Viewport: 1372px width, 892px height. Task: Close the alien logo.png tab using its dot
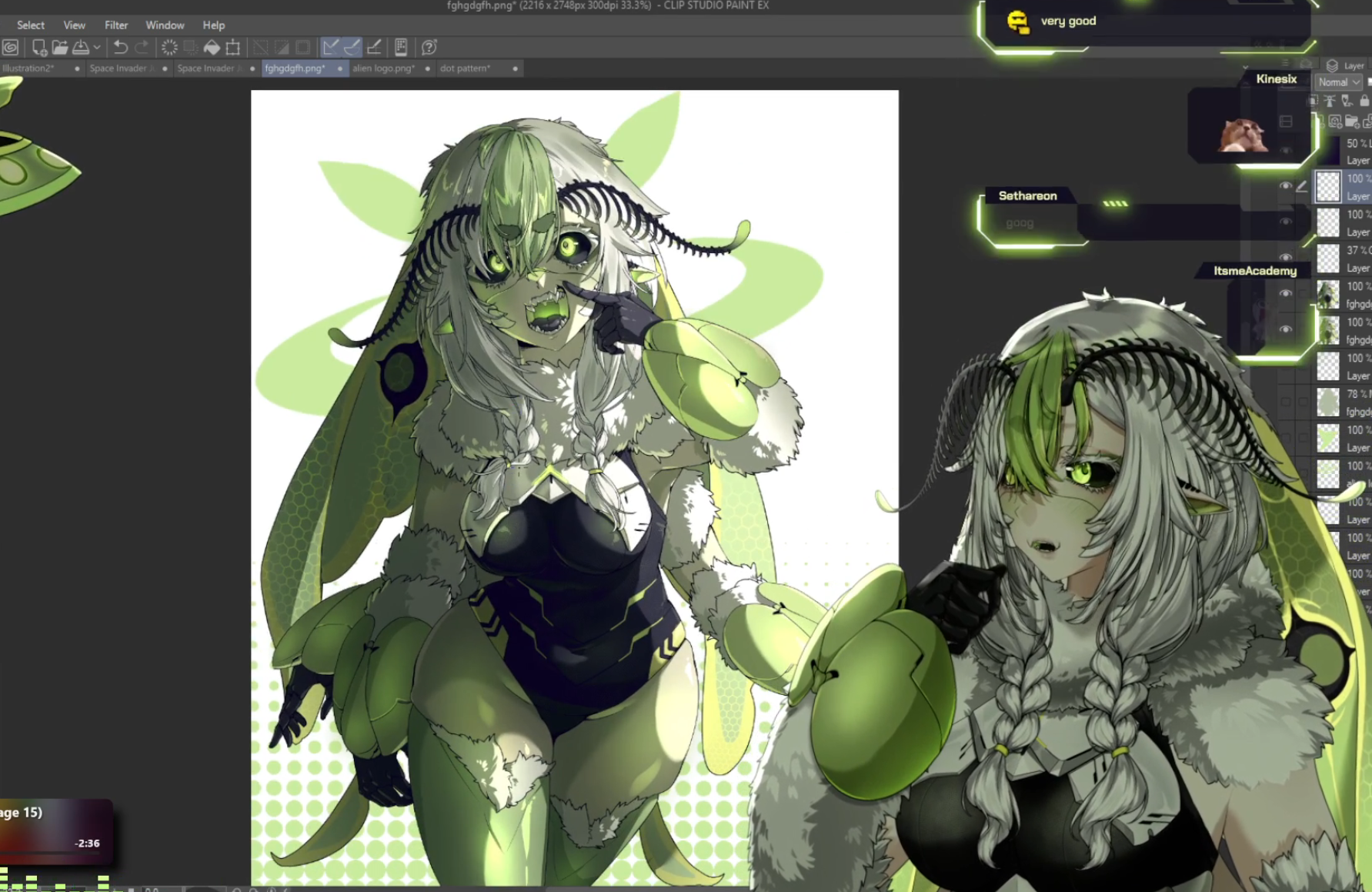click(x=427, y=68)
